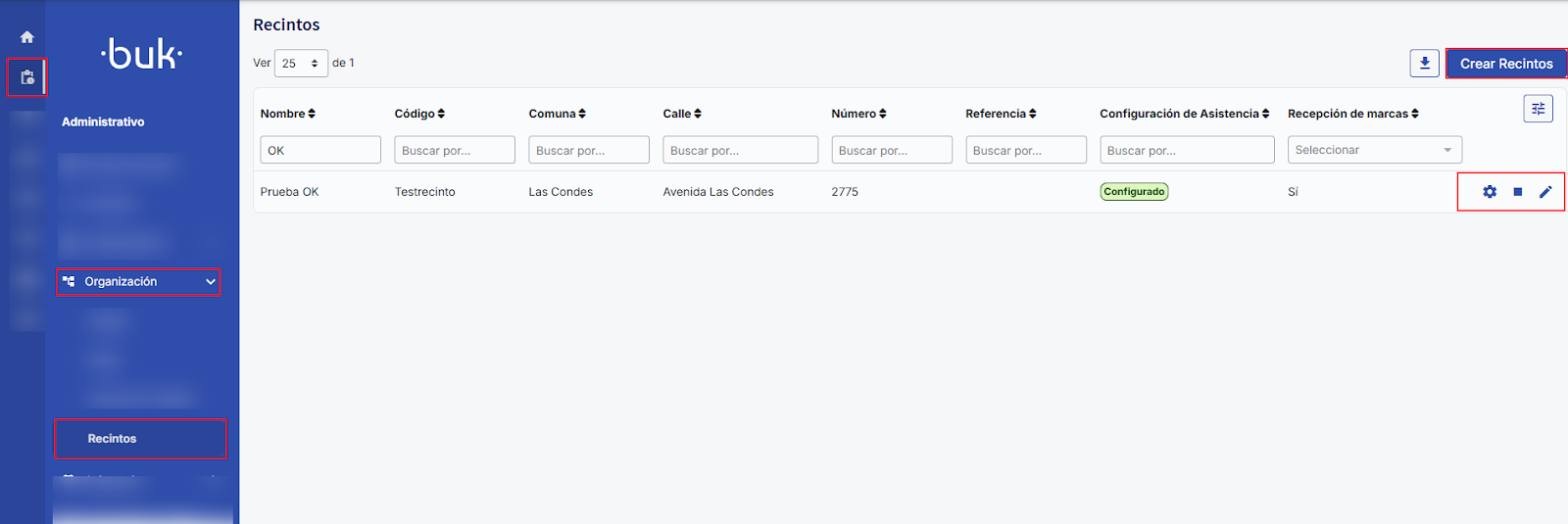The width and height of the screenshot is (1568, 524).
Task: Open Recepción de marcas Seleccionar dropdown
Action: point(1374,150)
